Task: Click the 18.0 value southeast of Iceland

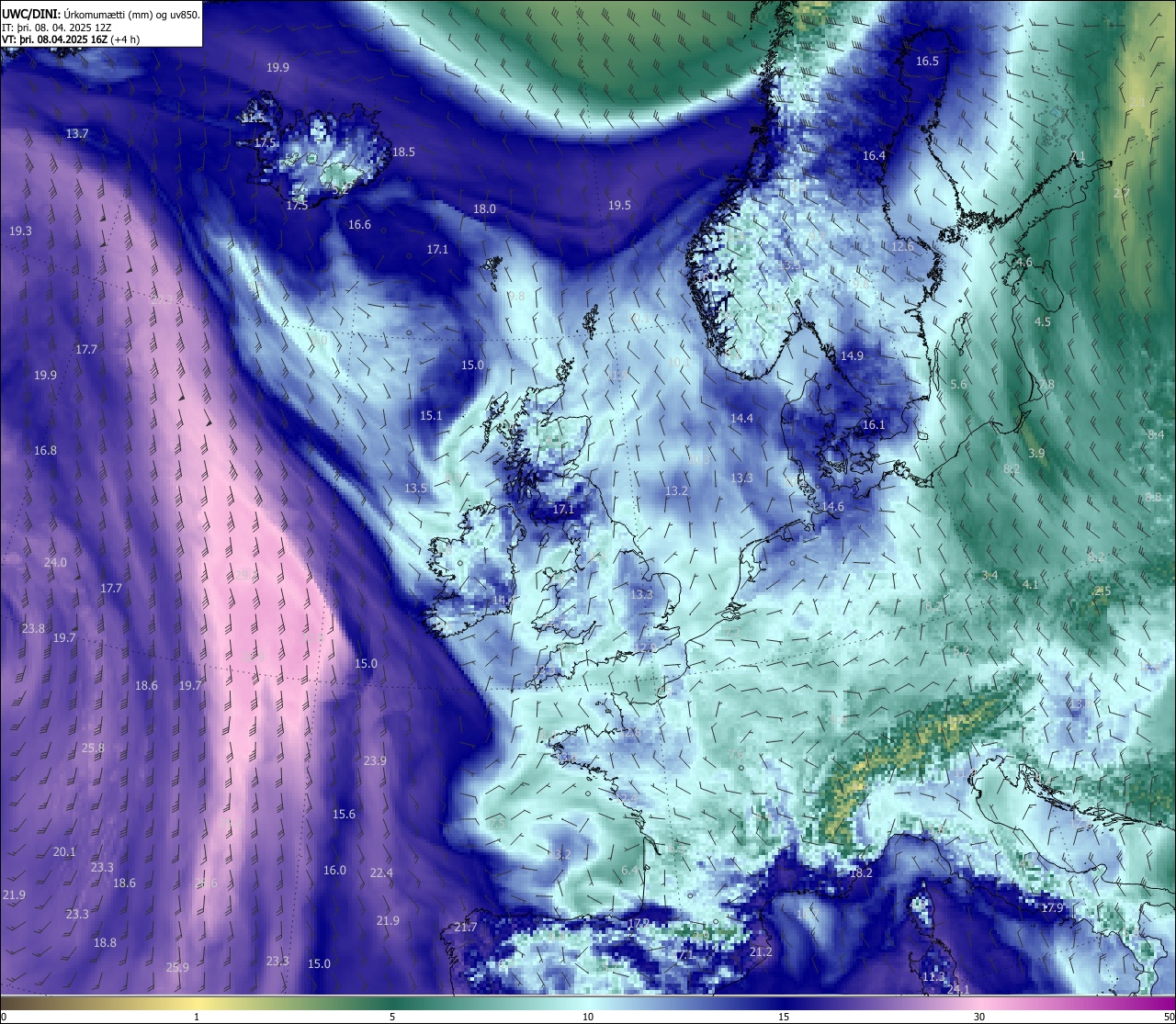Action: (x=484, y=208)
